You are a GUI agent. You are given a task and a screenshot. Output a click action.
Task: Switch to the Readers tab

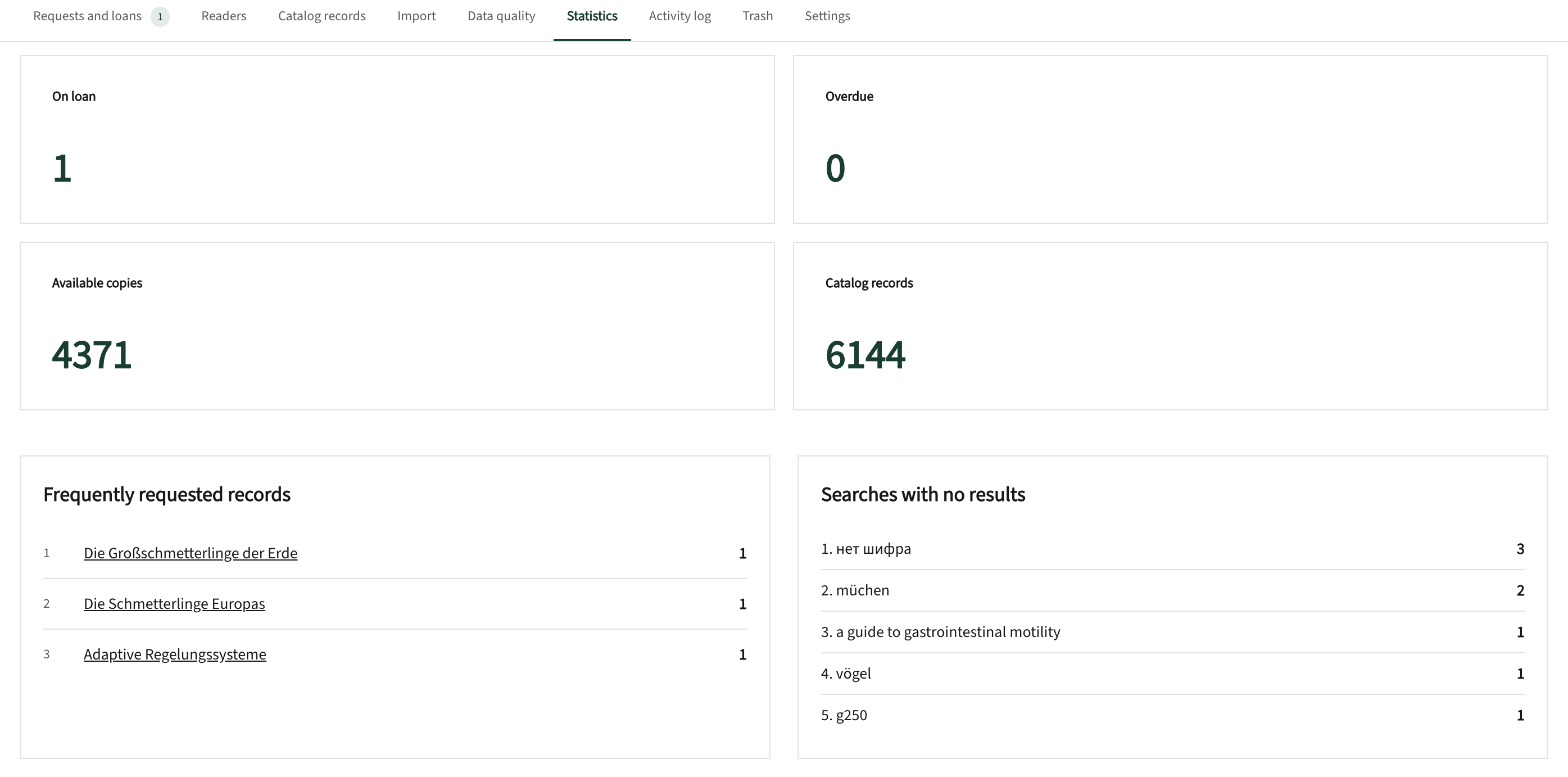pos(224,16)
